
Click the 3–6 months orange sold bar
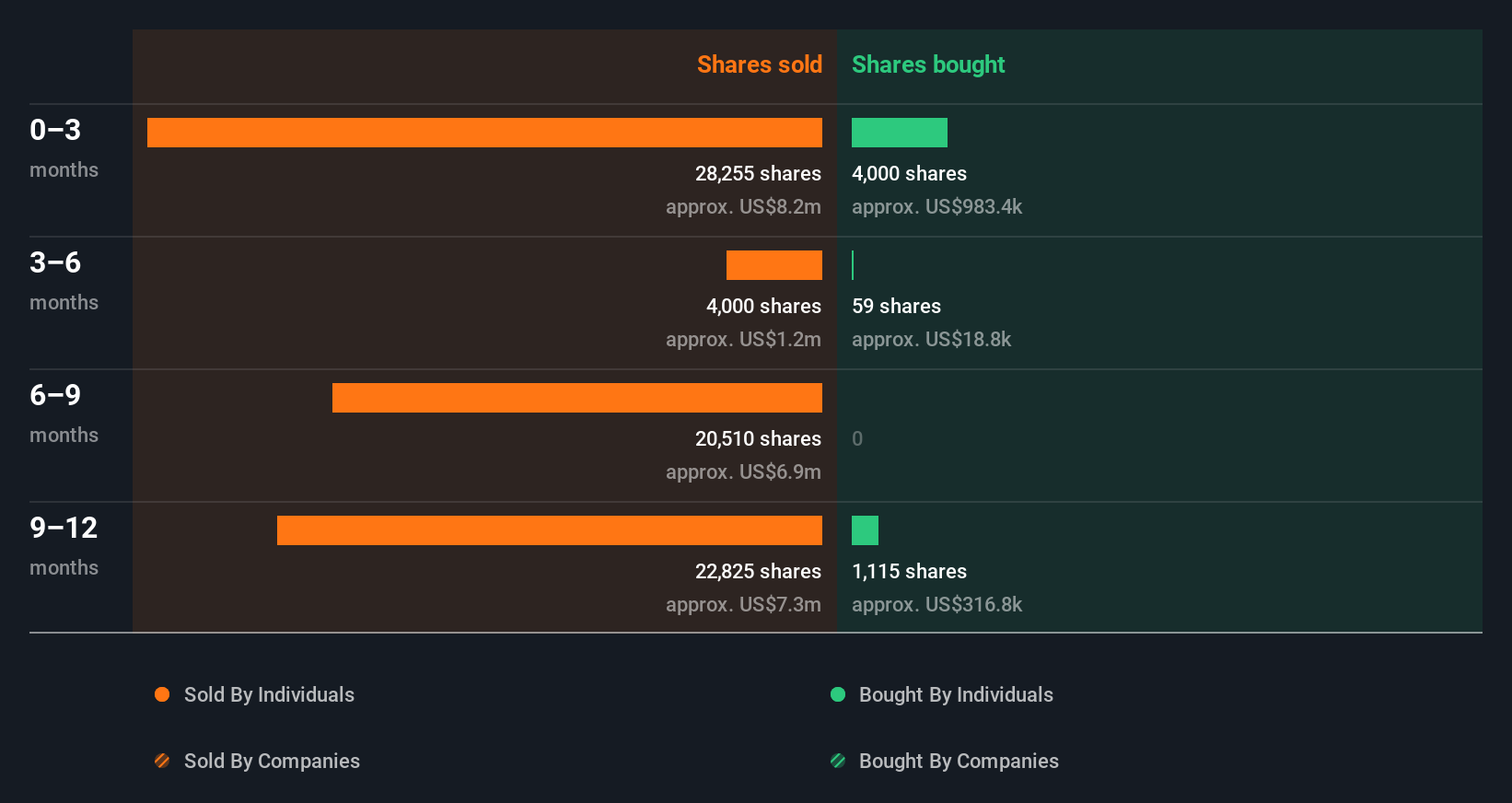coord(774,265)
